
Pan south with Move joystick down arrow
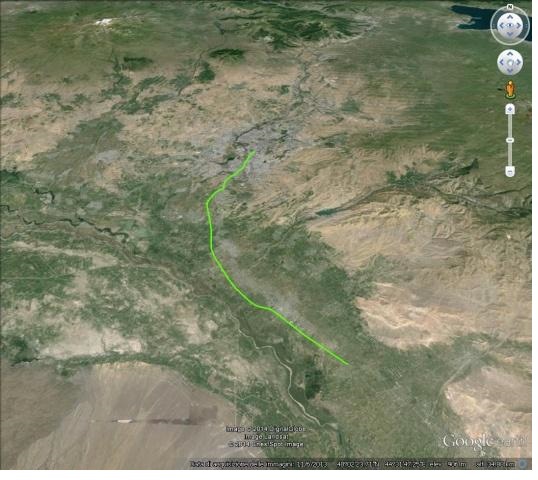click(x=510, y=71)
